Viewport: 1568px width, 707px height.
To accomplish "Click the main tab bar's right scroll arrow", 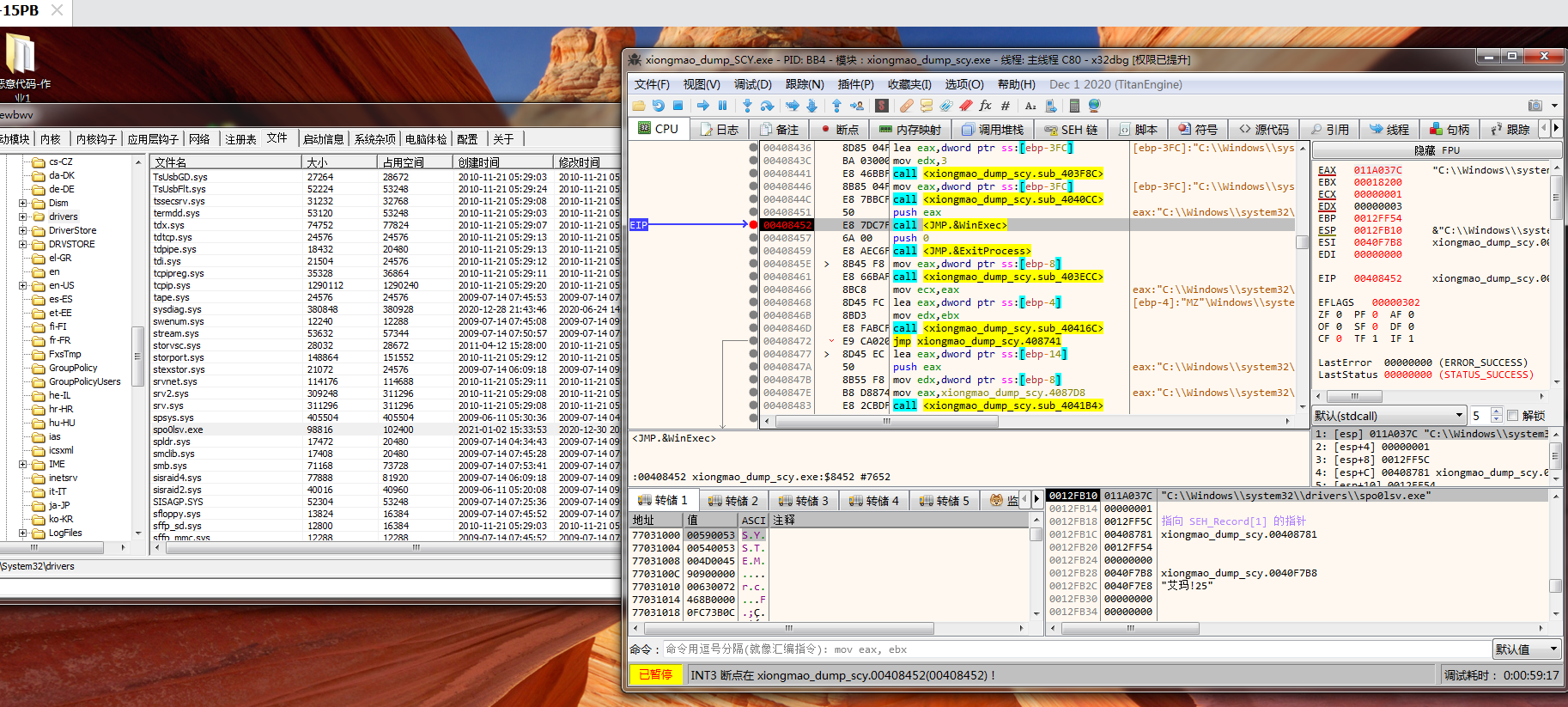I will click(1556, 128).
